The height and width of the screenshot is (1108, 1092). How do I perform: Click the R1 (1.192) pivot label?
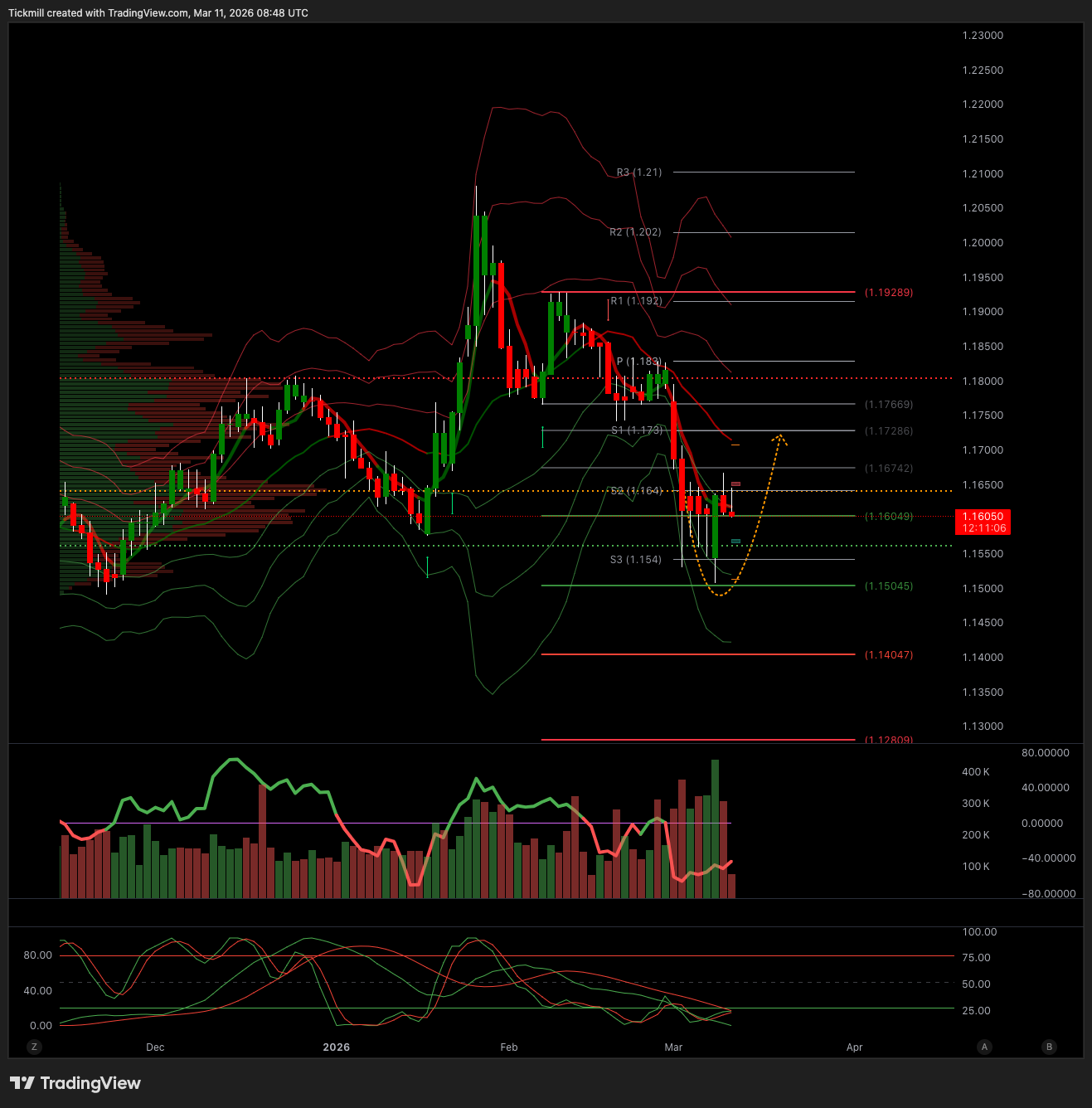click(636, 301)
